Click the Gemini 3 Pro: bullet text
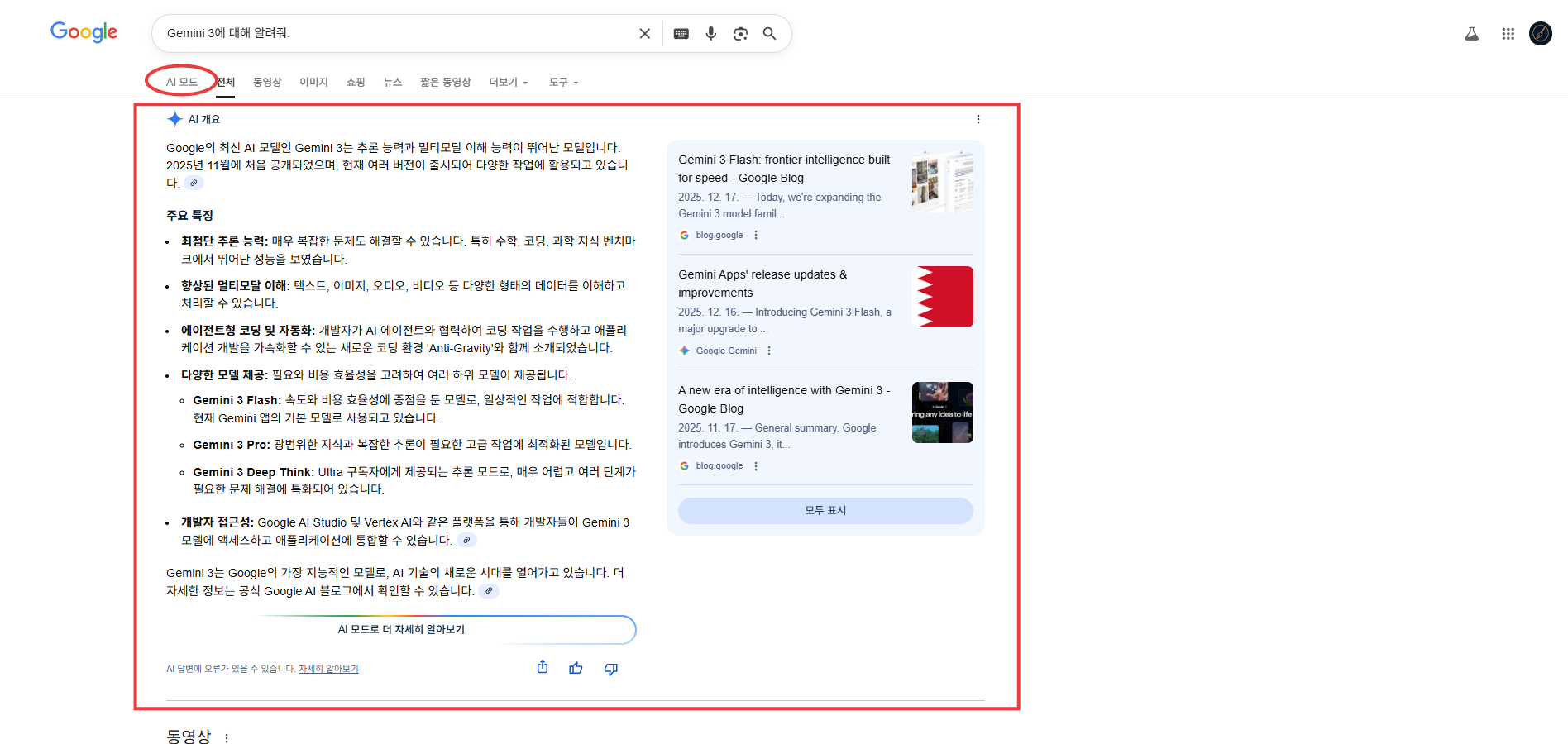 pos(232,445)
